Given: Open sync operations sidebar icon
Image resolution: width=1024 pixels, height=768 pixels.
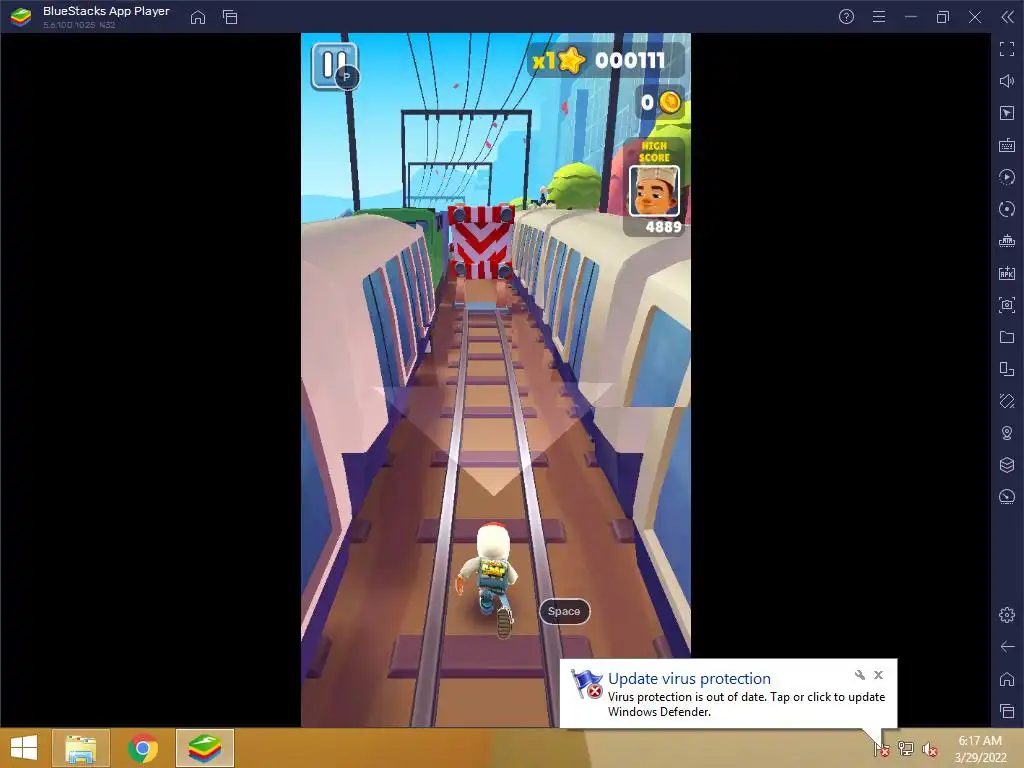Looking at the screenshot, I should (x=1006, y=209).
